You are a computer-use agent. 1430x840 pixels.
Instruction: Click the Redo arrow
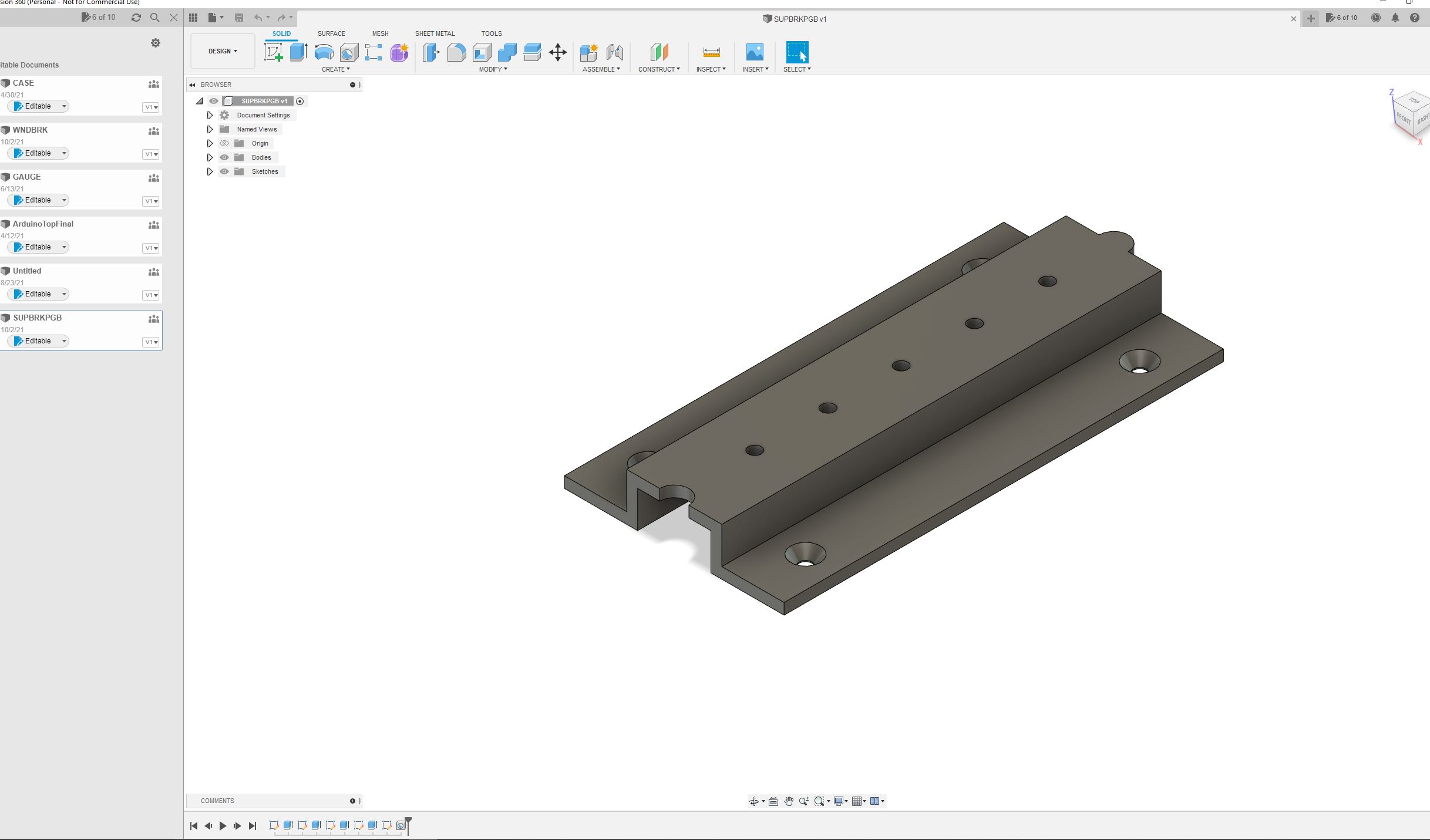(281, 18)
